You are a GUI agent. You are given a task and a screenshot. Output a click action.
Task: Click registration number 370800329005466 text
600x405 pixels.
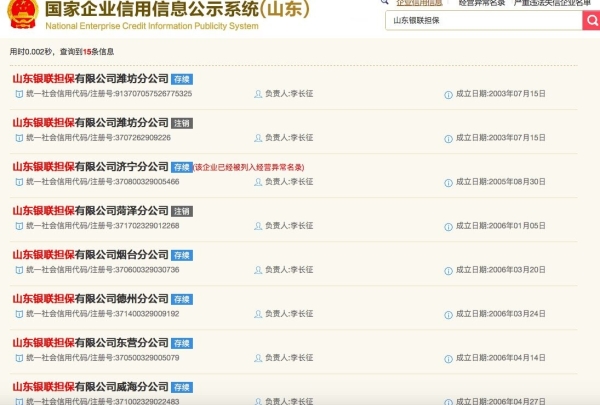point(147,182)
